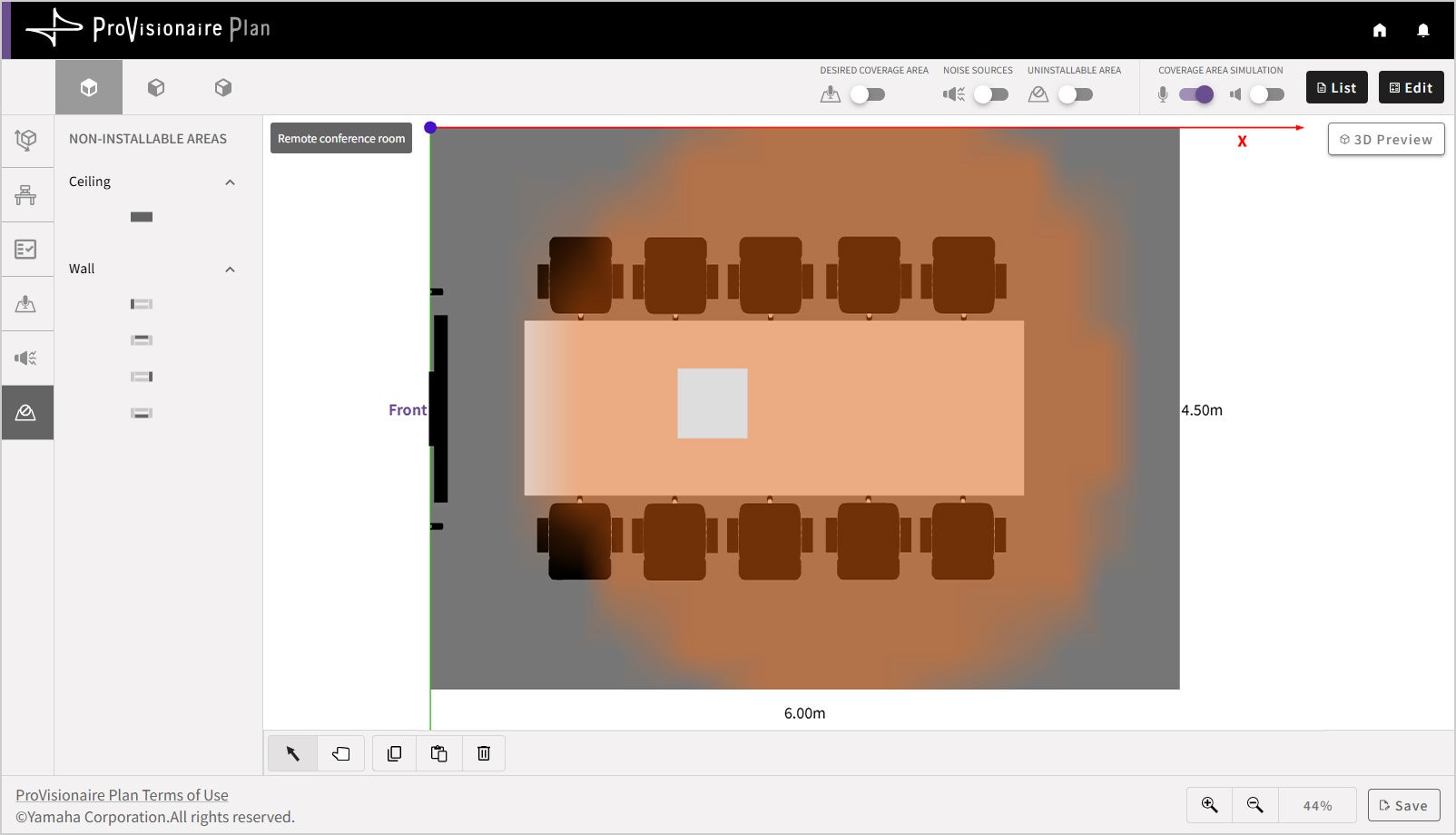Click the zoom in magnifier
Viewport: 1456px width, 835px height.
1210,805
